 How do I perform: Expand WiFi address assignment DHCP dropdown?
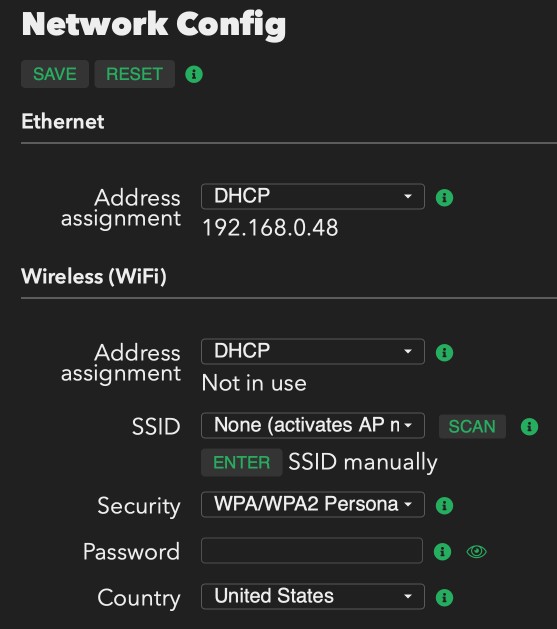[x=313, y=351]
